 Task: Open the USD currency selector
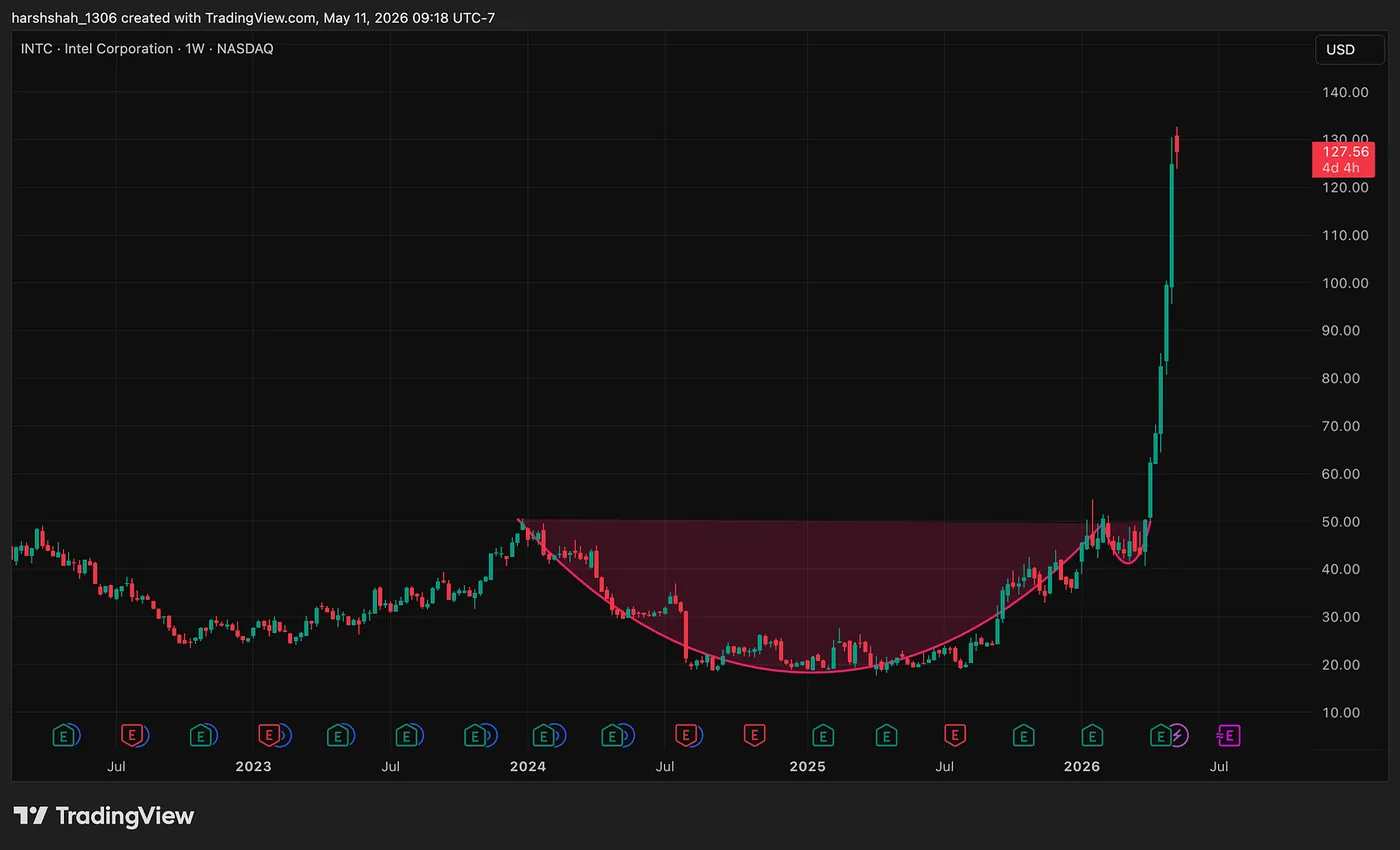pos(1349,49)
